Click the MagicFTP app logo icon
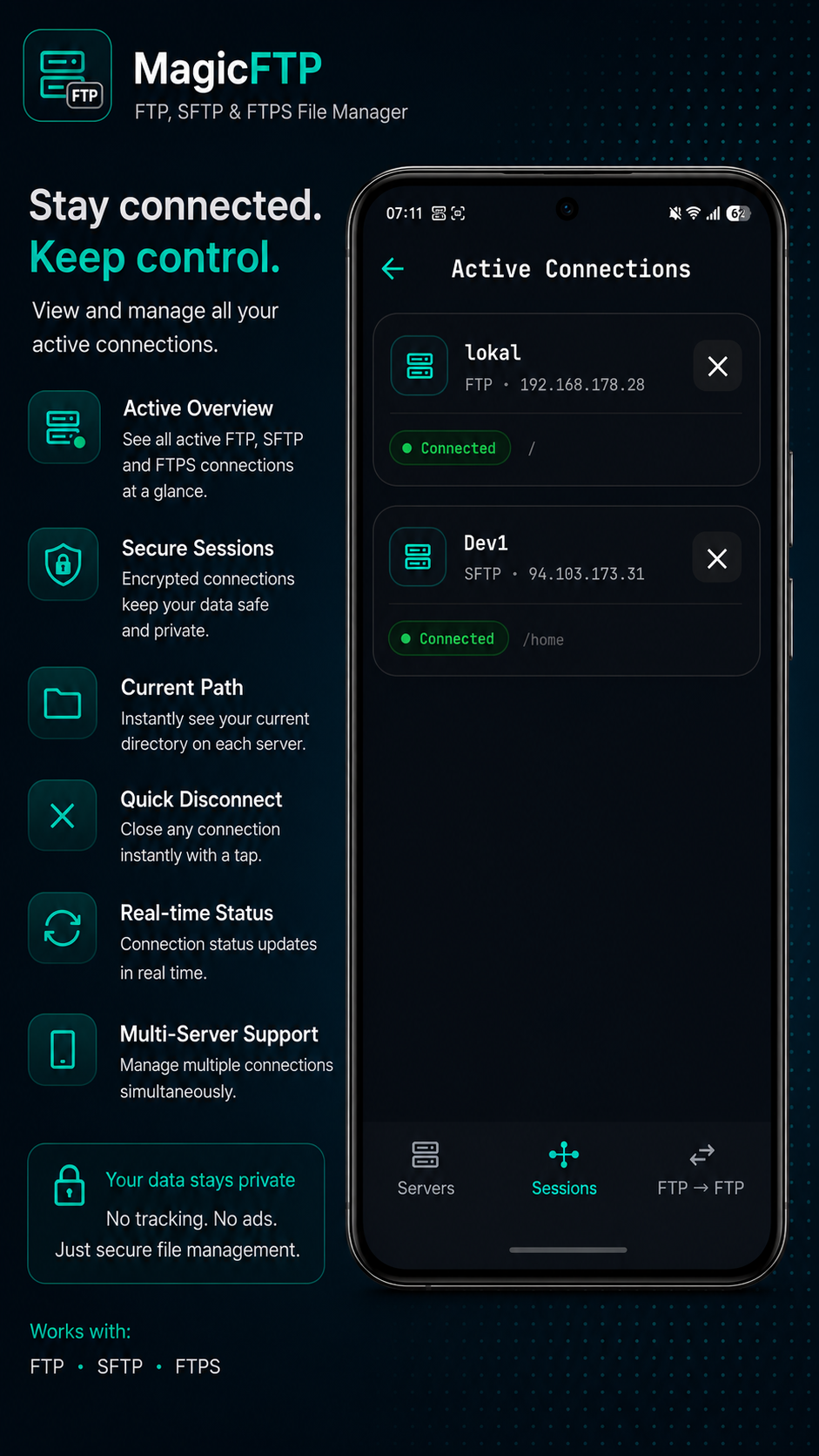The image size is (819, 1456). pos(68,76)
